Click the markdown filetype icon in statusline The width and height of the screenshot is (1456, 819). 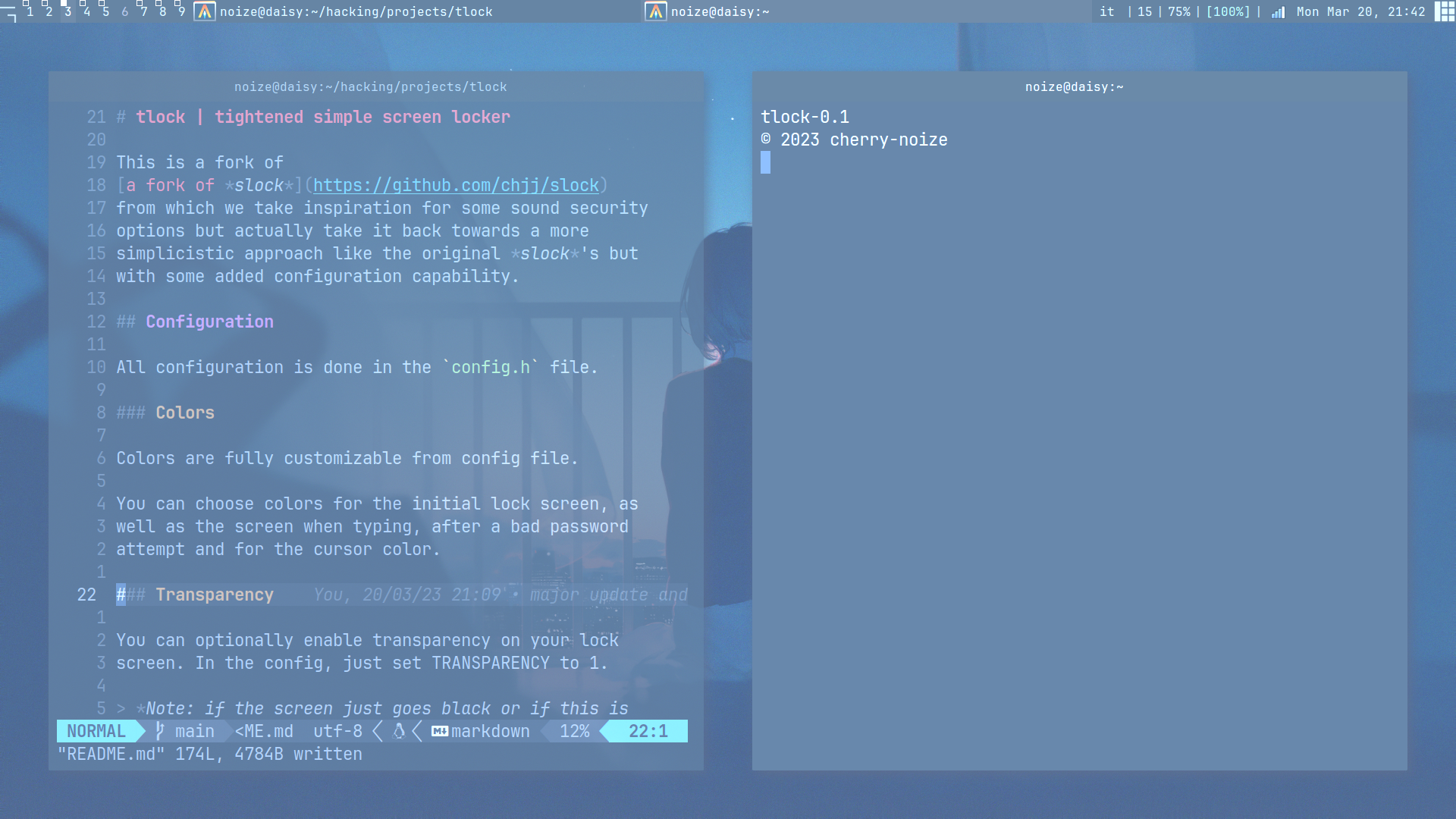[440, 731]
